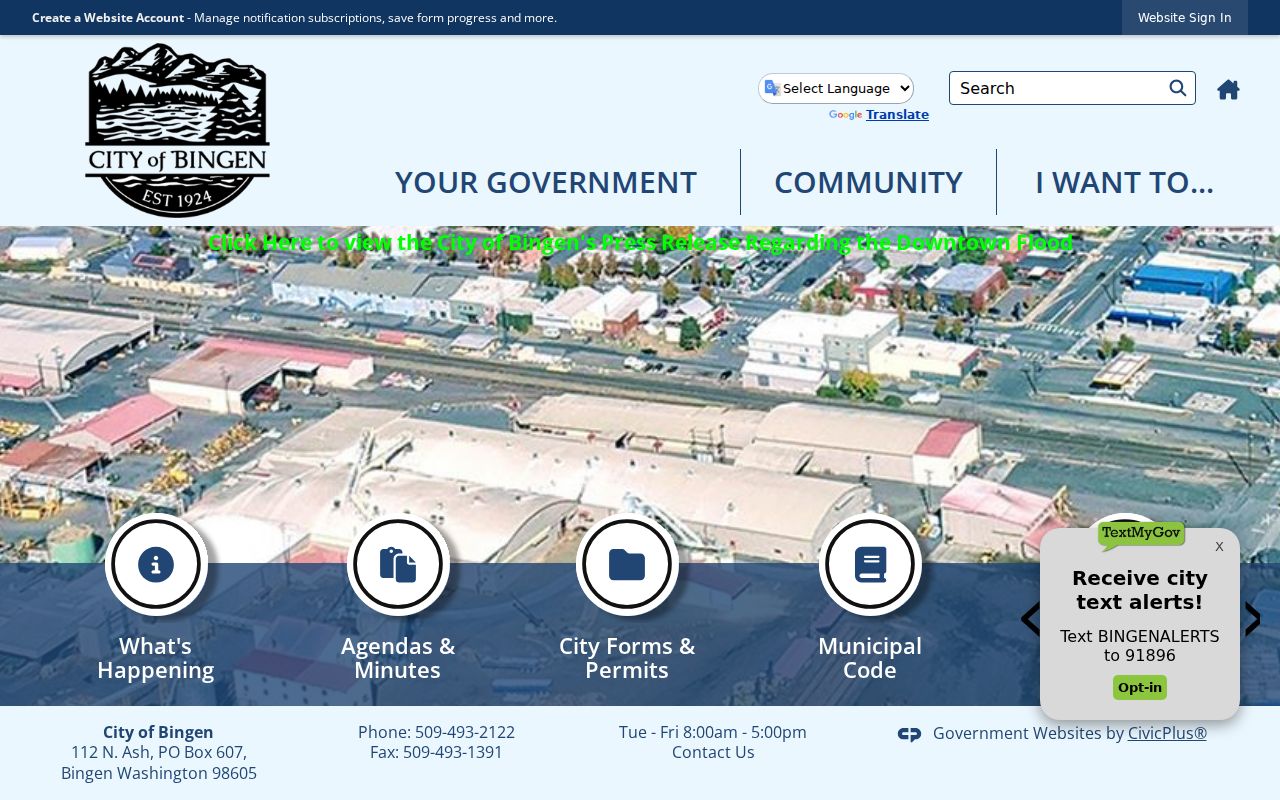Click the Google Translate link

pyautogui.click(x=897, y=114)
